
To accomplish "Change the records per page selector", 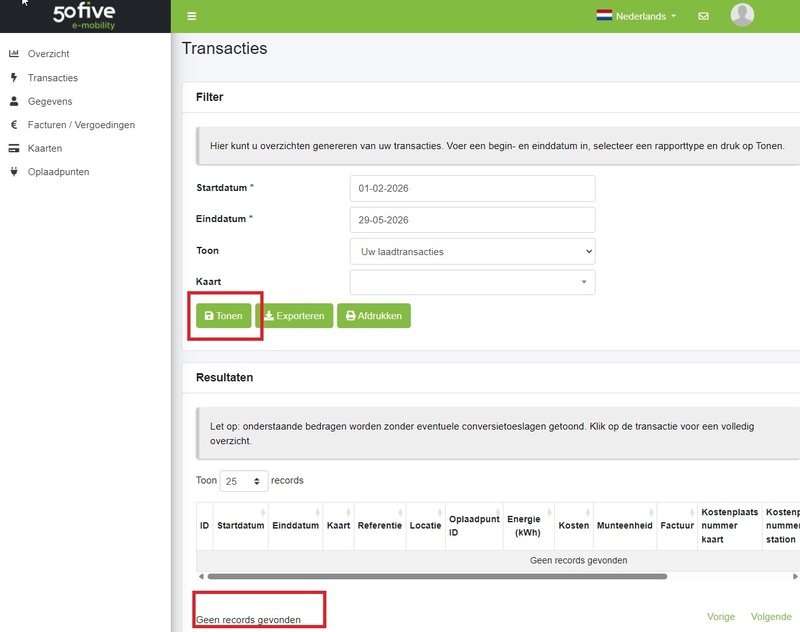I will (244, 481).
